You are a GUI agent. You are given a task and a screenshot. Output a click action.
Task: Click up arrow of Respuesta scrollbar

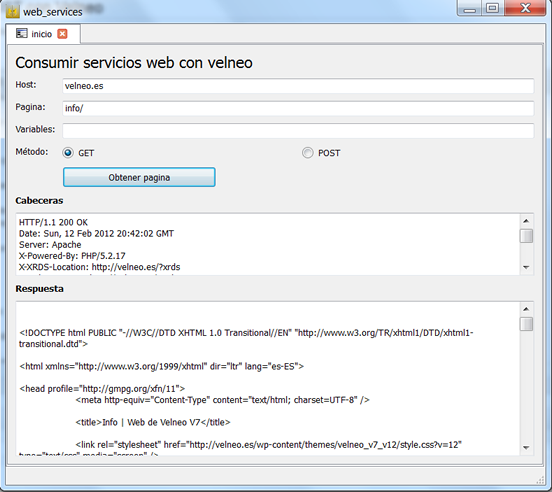(526, 309)
